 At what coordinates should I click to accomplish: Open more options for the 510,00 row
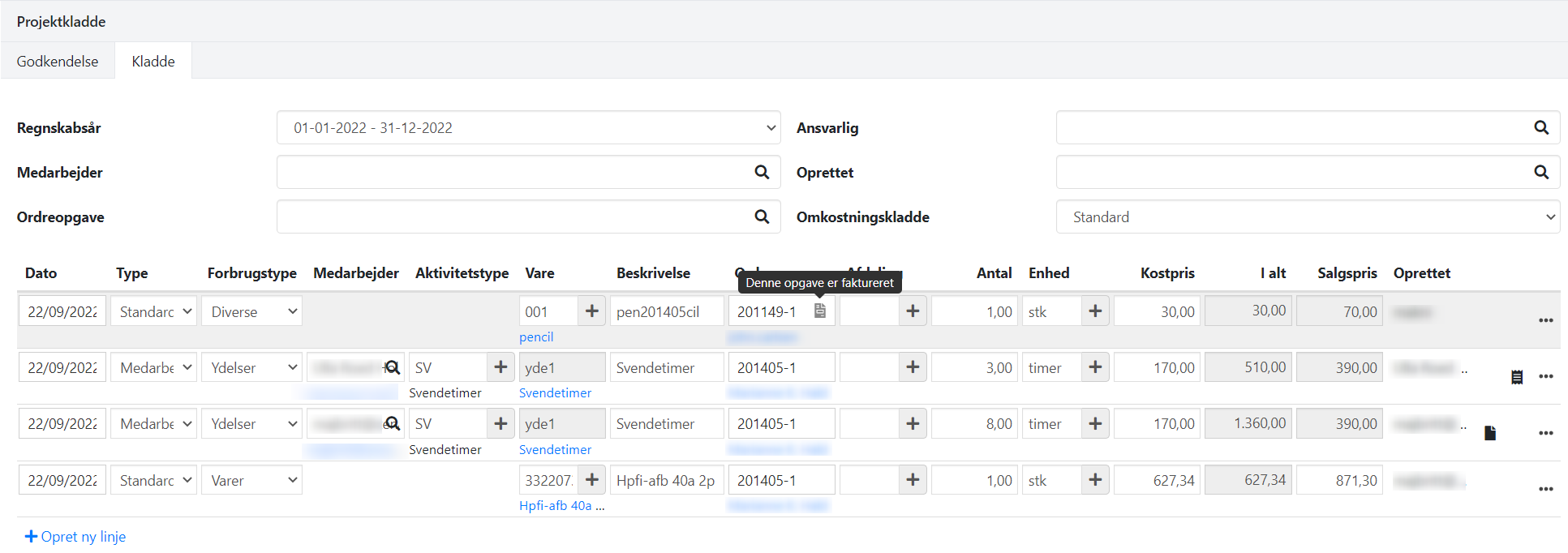tap(1546, 376)
